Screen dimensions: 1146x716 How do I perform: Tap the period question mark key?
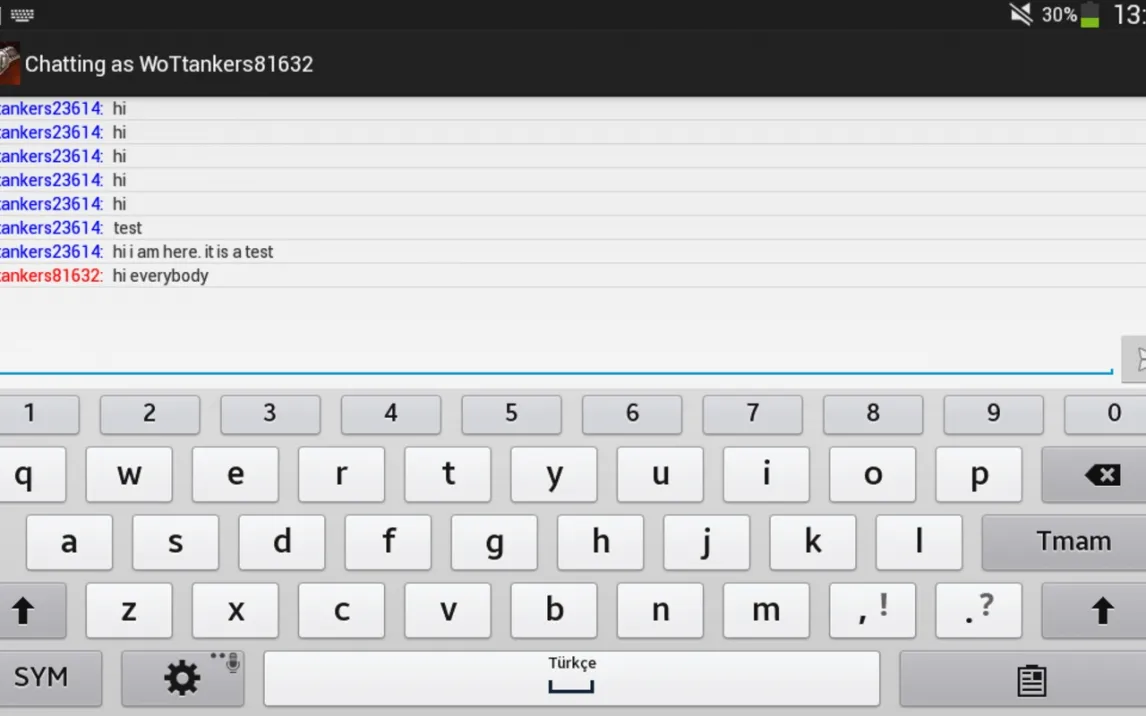coord(979,611)
